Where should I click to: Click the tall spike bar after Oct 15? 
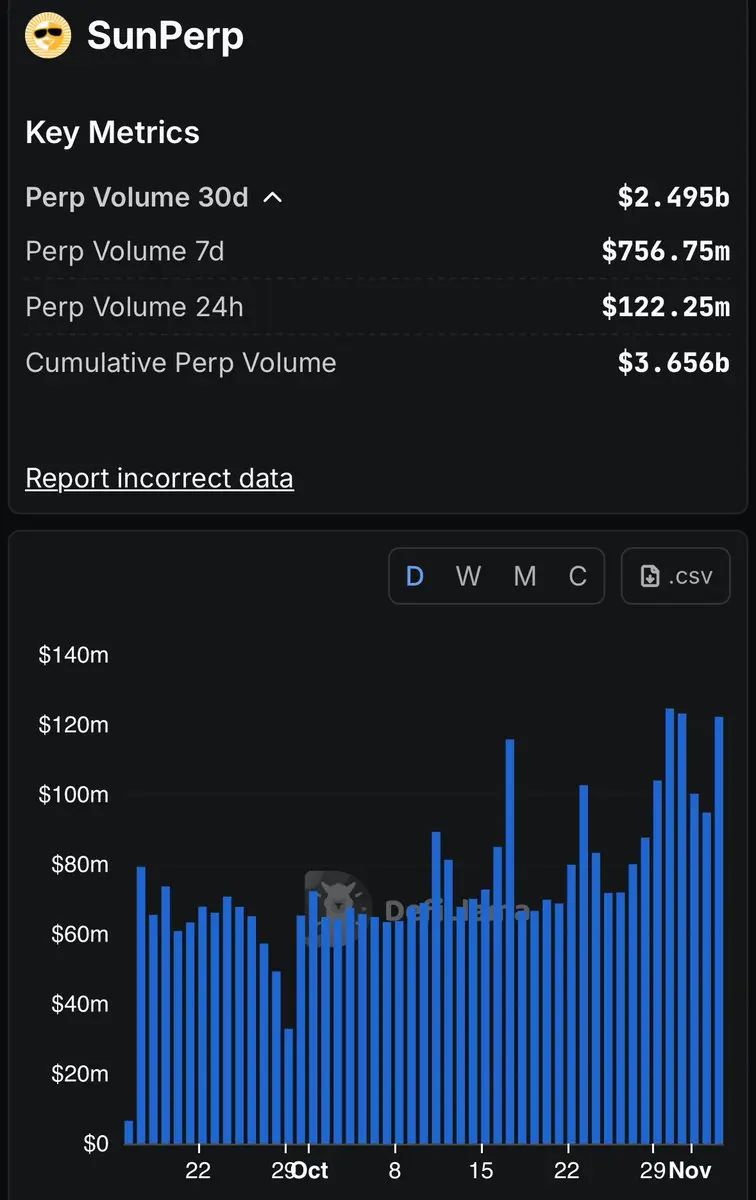point(510,940)
